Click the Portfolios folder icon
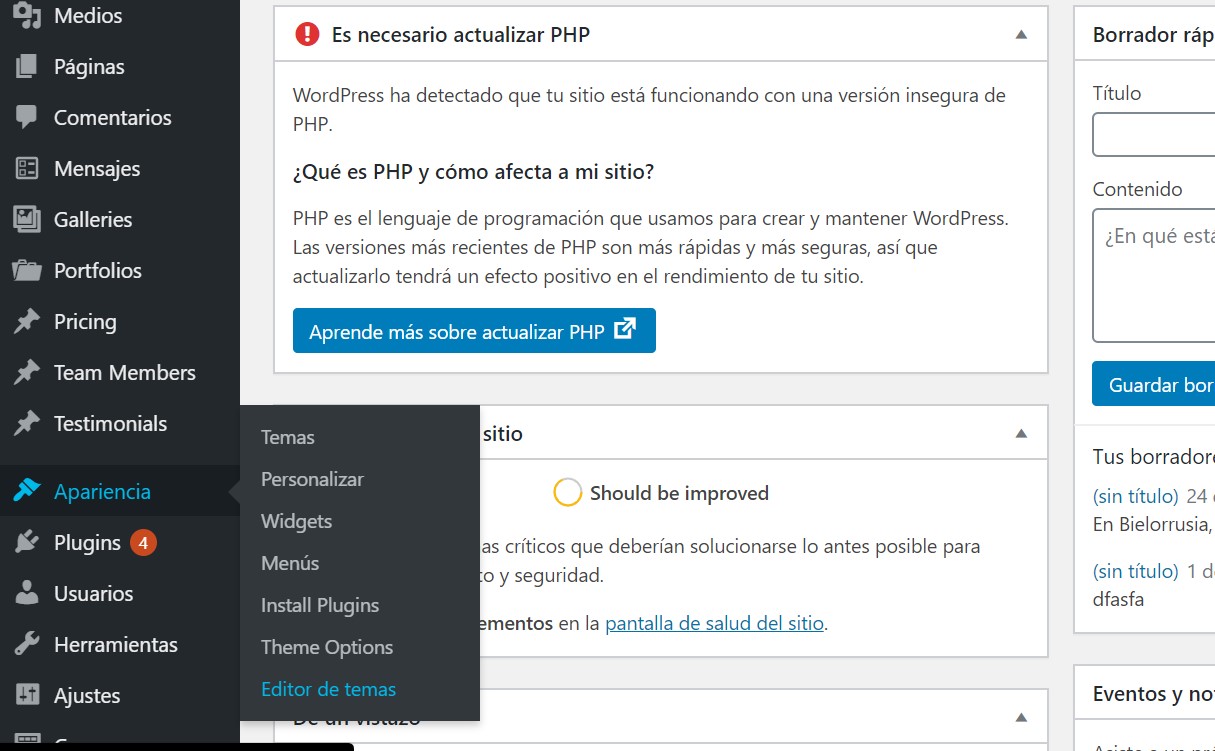 click(27, 270)
